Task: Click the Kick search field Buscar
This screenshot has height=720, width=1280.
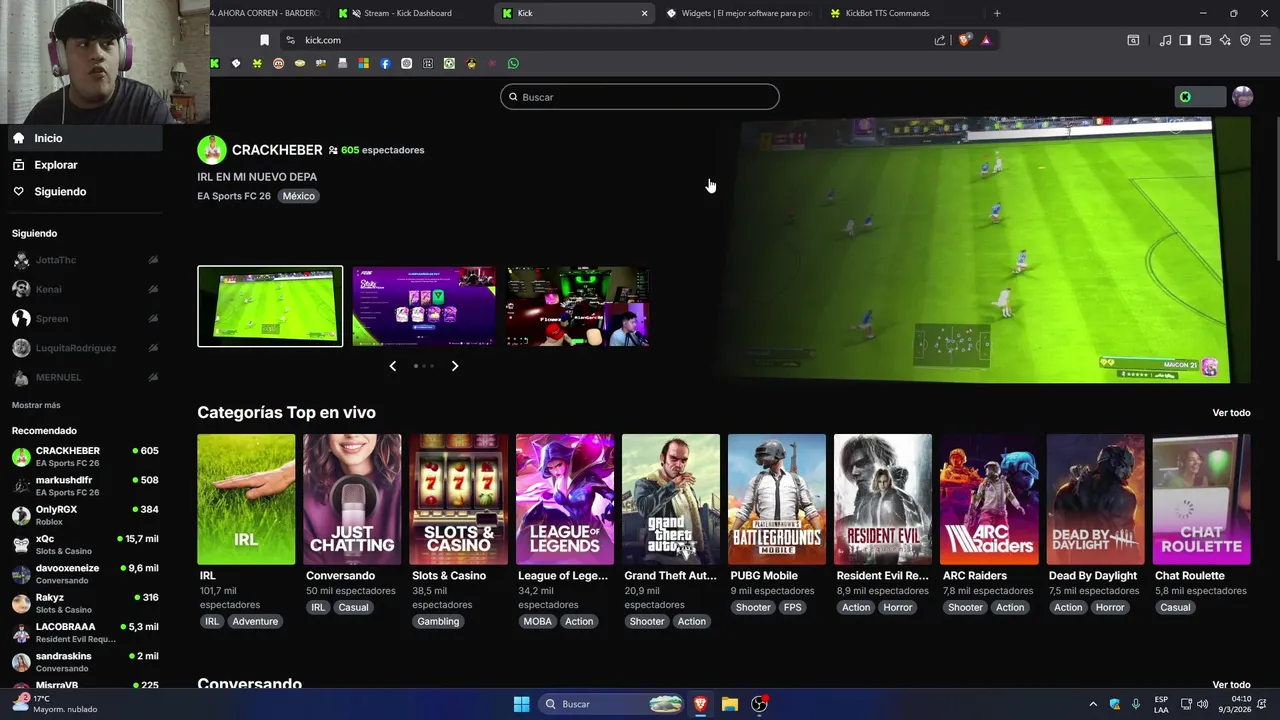Action: pyautogui.click(x=640, y=97)
